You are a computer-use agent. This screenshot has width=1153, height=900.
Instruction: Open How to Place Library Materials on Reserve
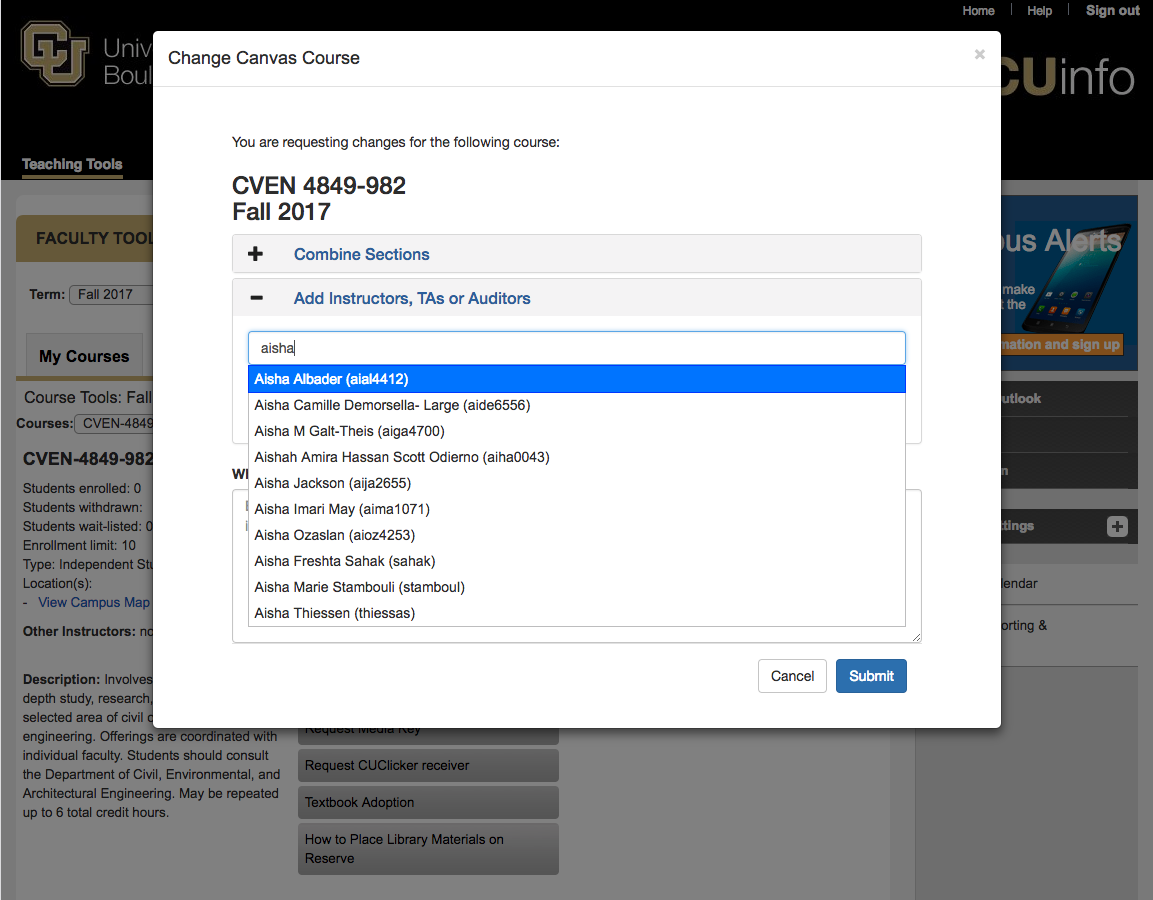[428, 849]
